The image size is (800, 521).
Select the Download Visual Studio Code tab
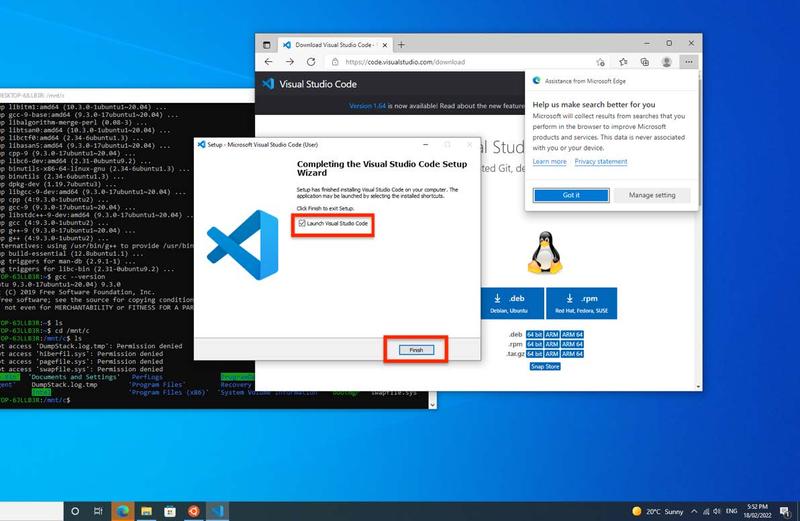point(336,45)
